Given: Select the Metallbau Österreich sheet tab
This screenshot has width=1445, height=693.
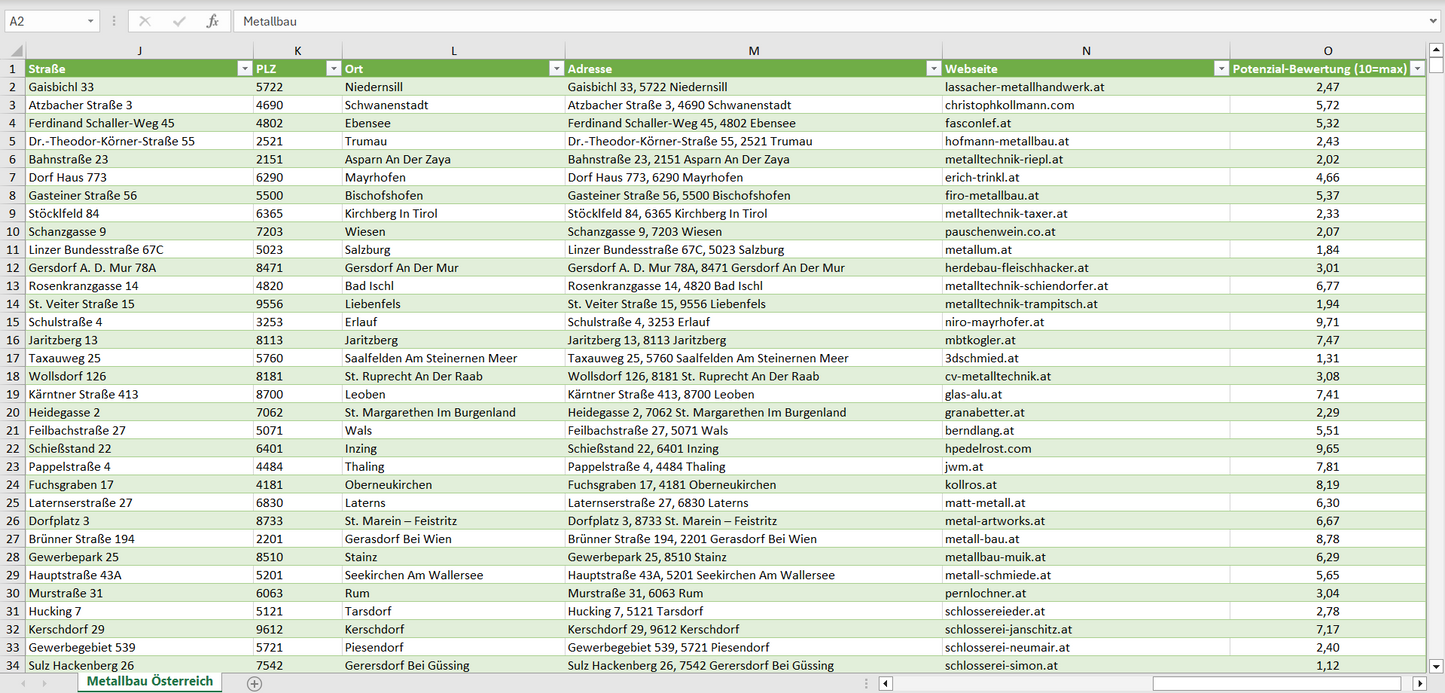Looking at the screenshot, I should [x=149, y=682].
